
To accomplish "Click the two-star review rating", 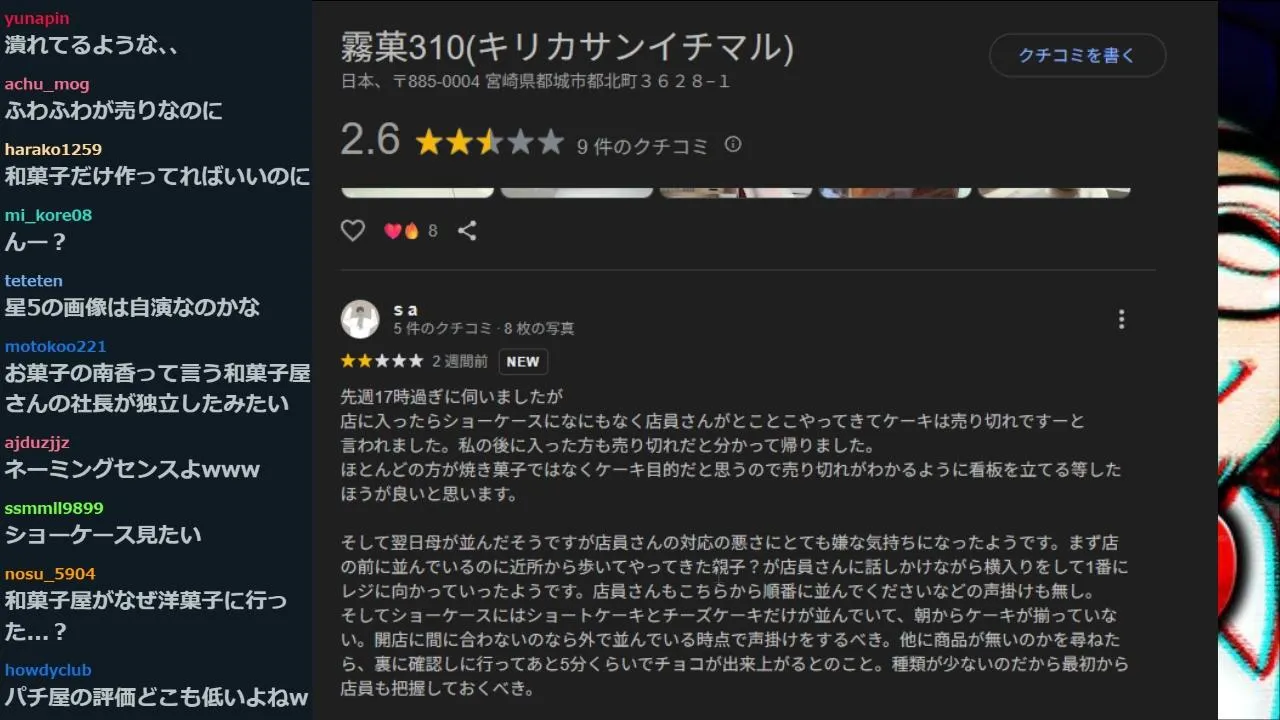I will 381,361.
